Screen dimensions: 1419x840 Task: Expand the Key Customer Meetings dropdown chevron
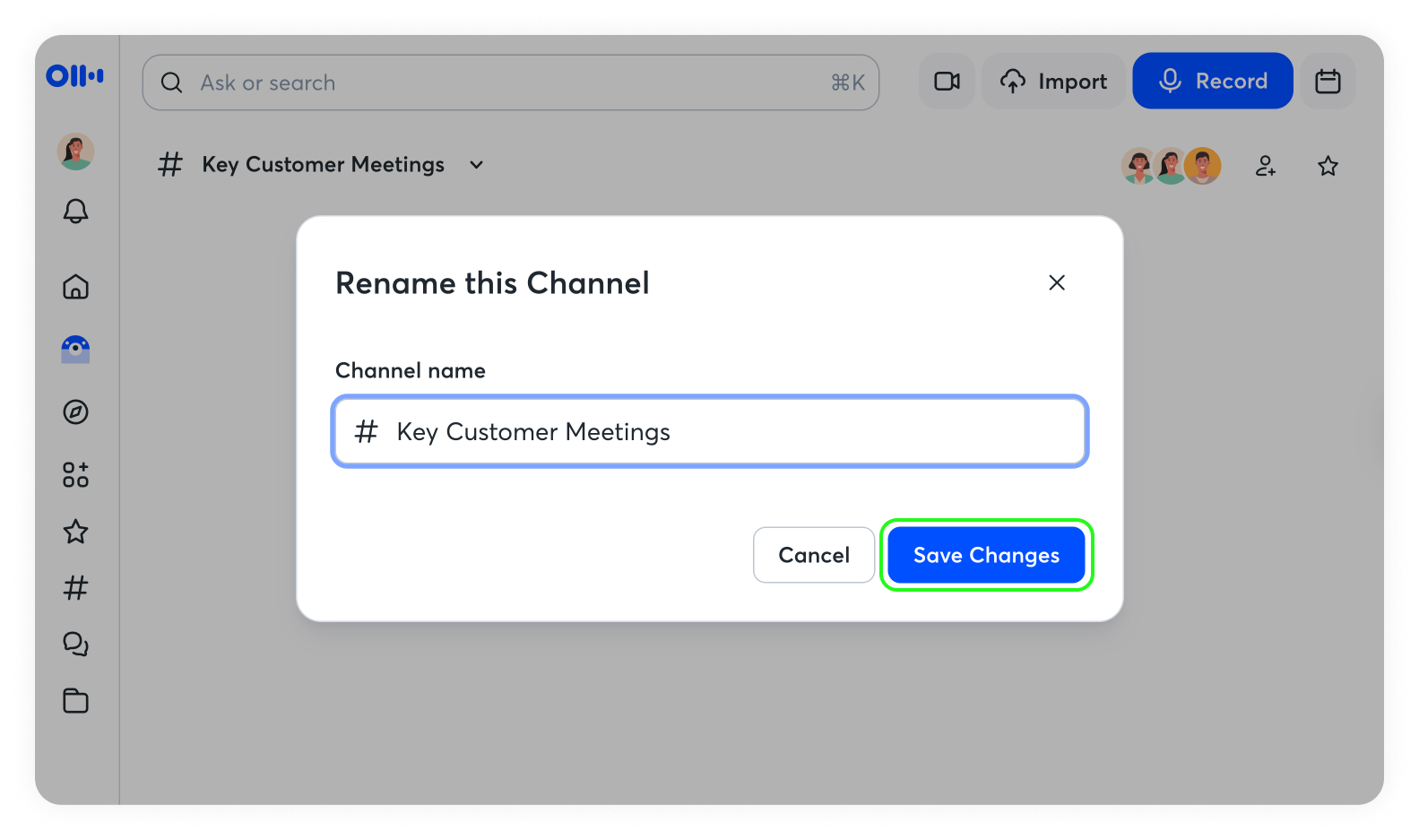click(477, 165)
